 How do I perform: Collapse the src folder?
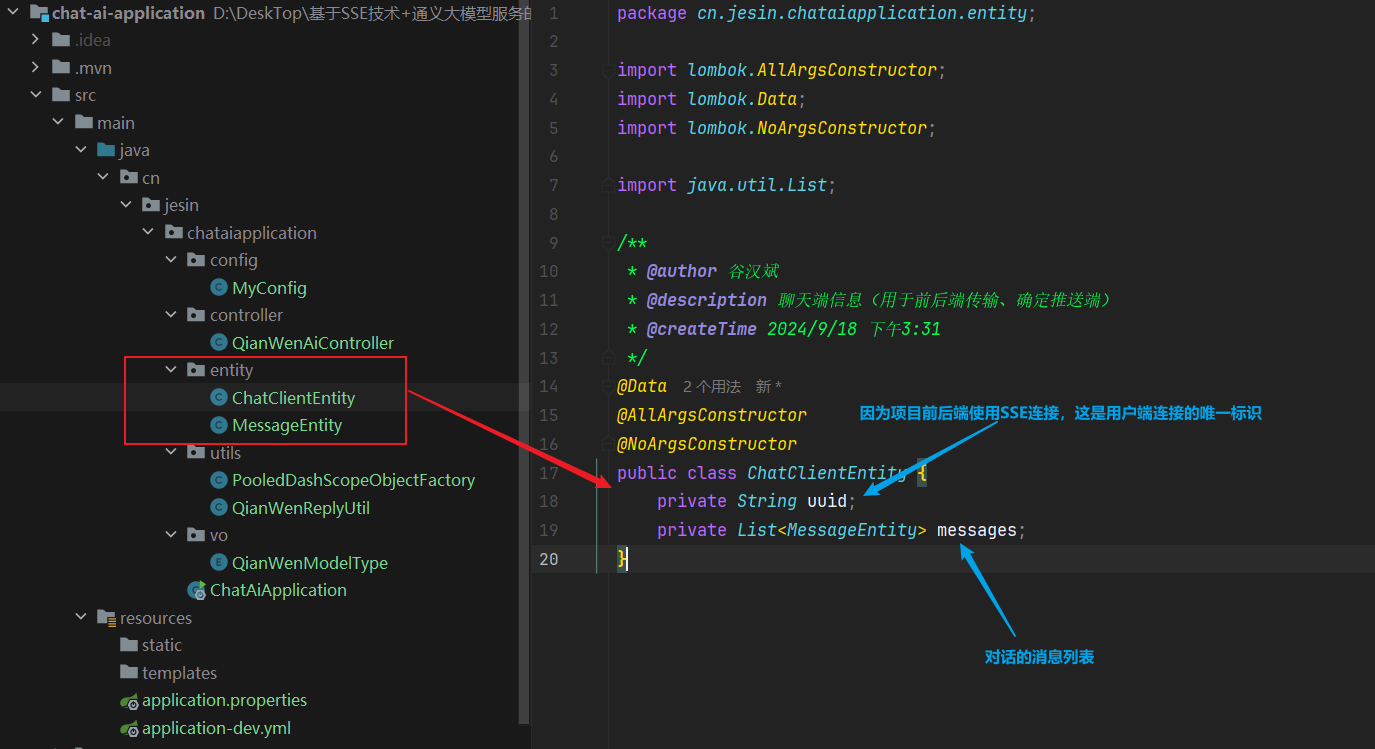36,95
